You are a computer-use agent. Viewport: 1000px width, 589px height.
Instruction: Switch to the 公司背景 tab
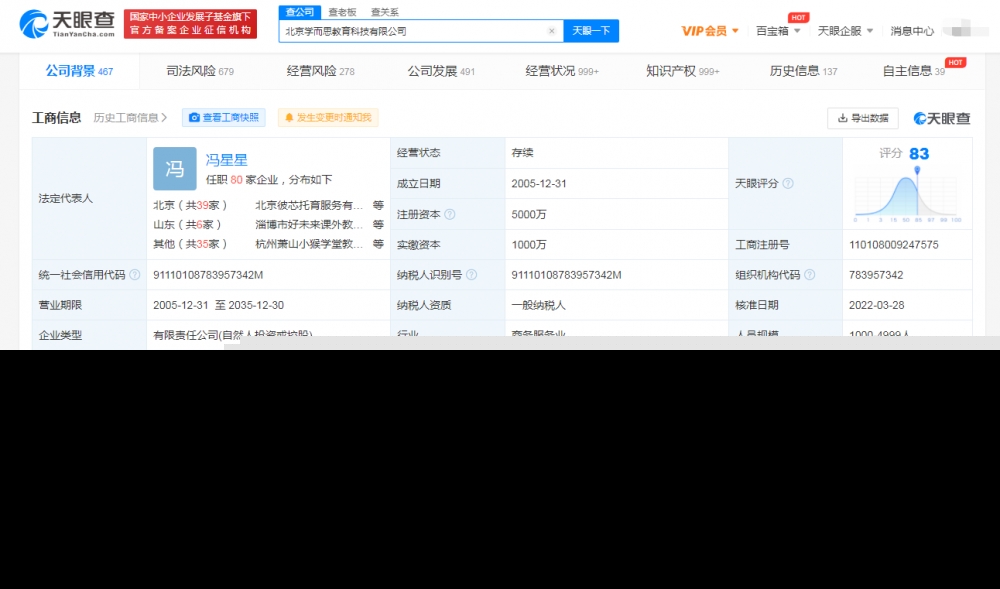click(79, 71)
